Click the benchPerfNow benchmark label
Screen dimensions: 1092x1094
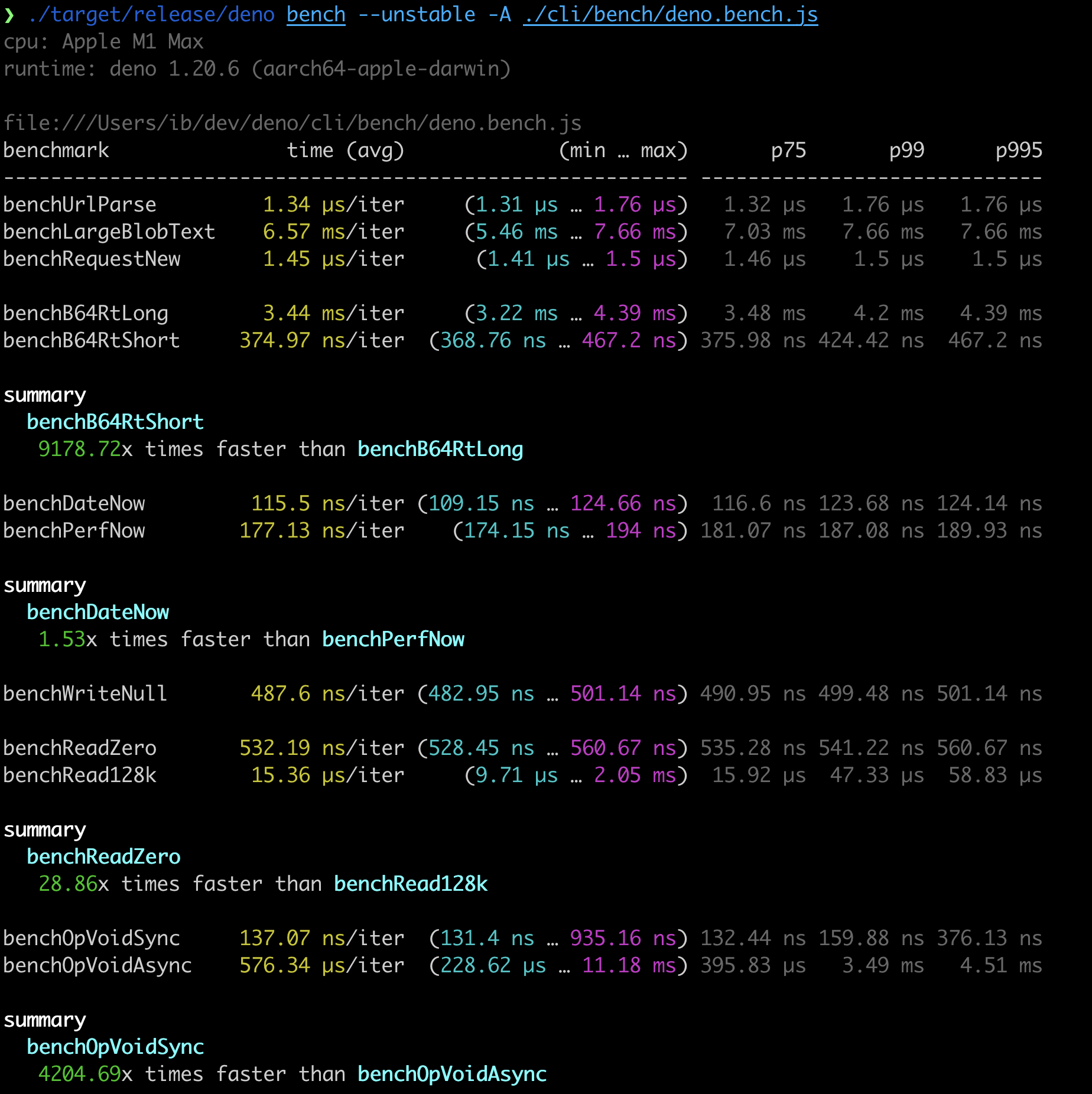[74, 530]
